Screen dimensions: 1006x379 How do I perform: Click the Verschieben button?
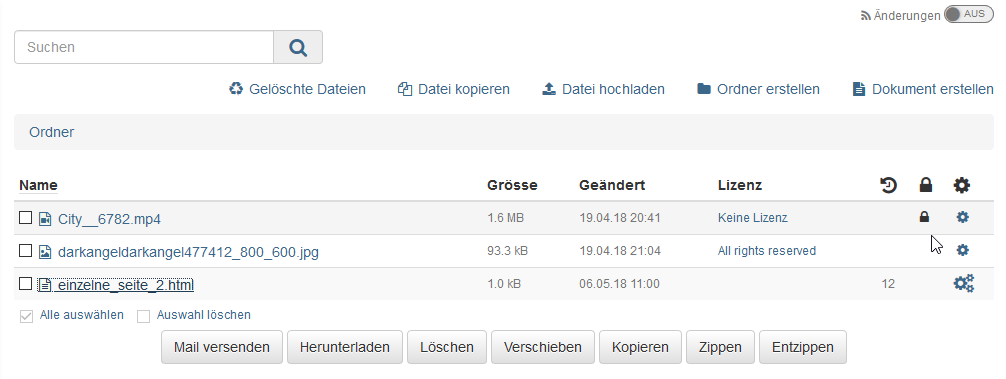pyautogui.click(x=543, y=347)
